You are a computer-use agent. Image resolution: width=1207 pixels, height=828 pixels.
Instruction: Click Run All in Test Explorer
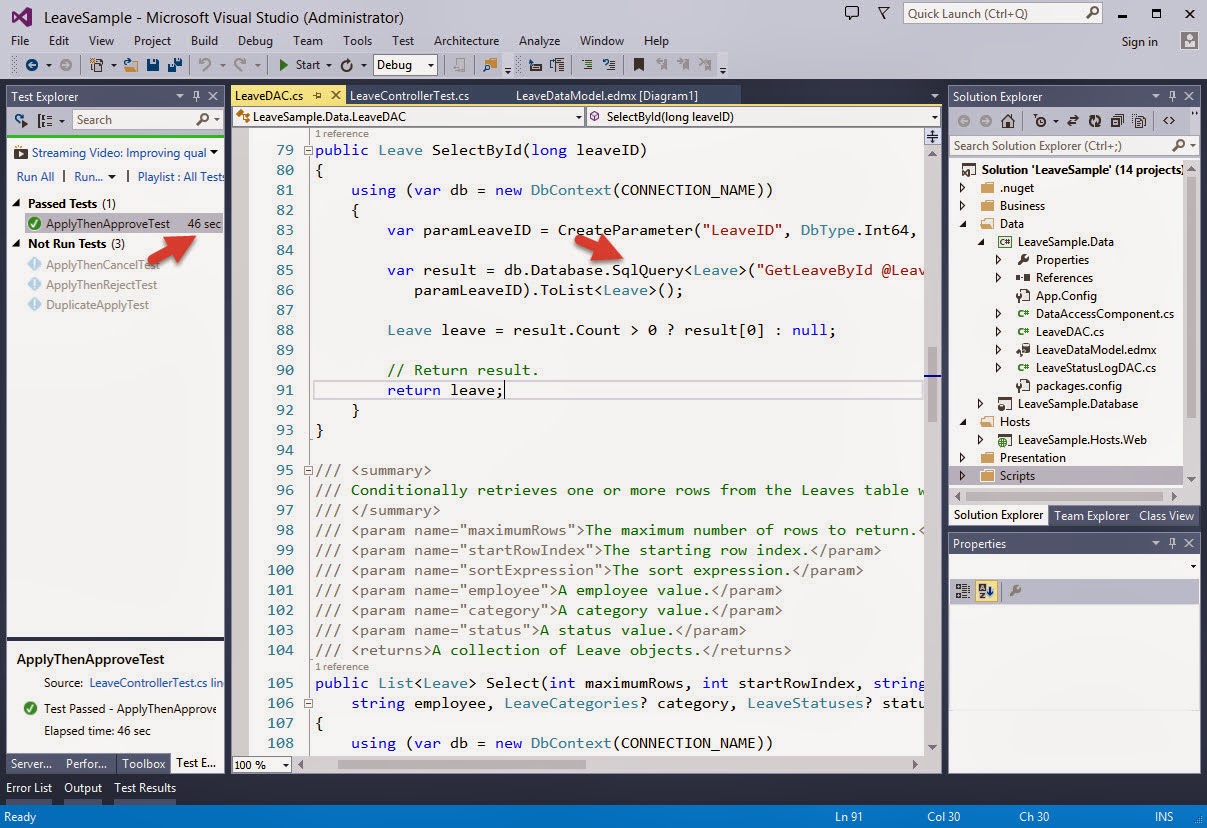[35, 176]
